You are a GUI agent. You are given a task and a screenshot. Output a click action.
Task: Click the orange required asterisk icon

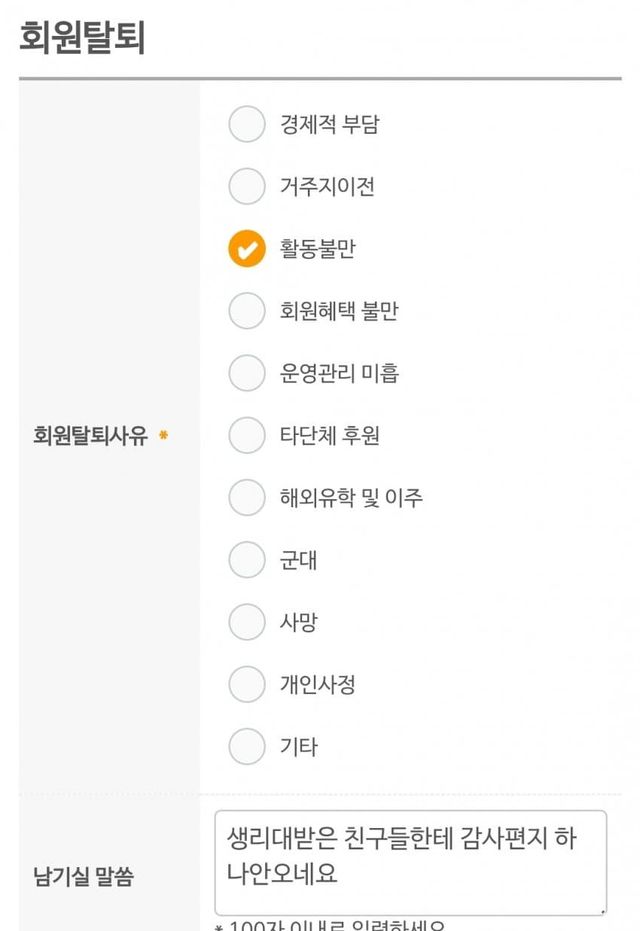click(x=163, y=436)
